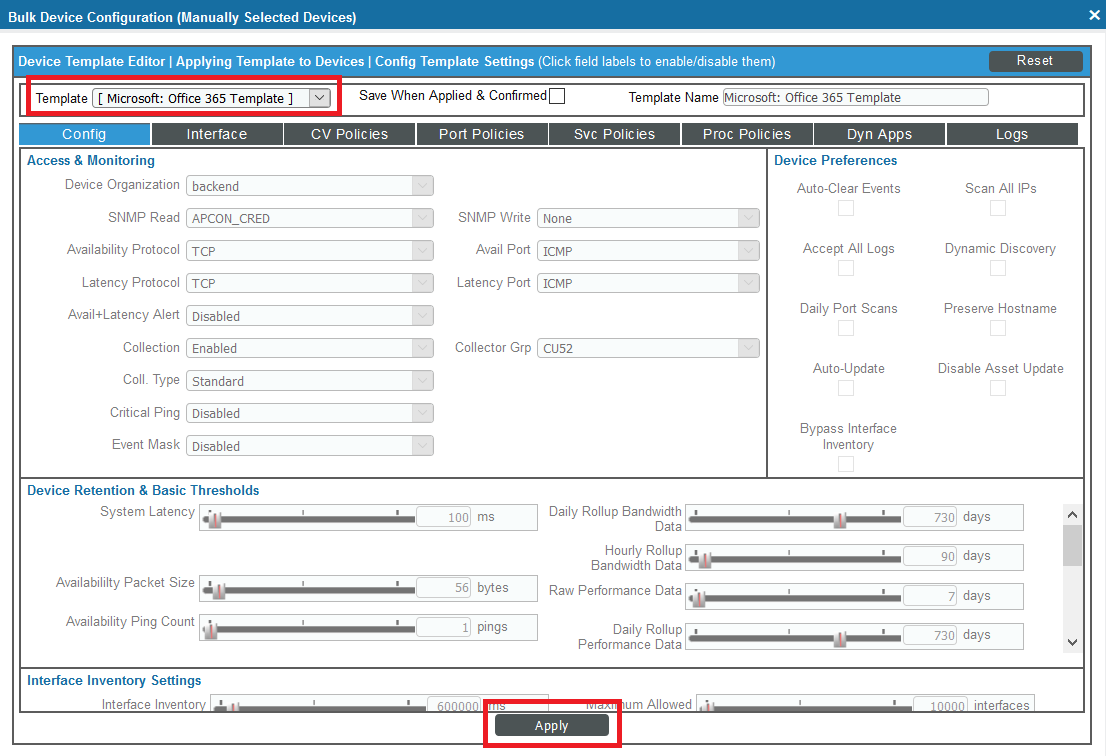The image size is (1106, 756).
Task: Click the Template Name input field
Action: pyautogui.click(x=856, y=97)
